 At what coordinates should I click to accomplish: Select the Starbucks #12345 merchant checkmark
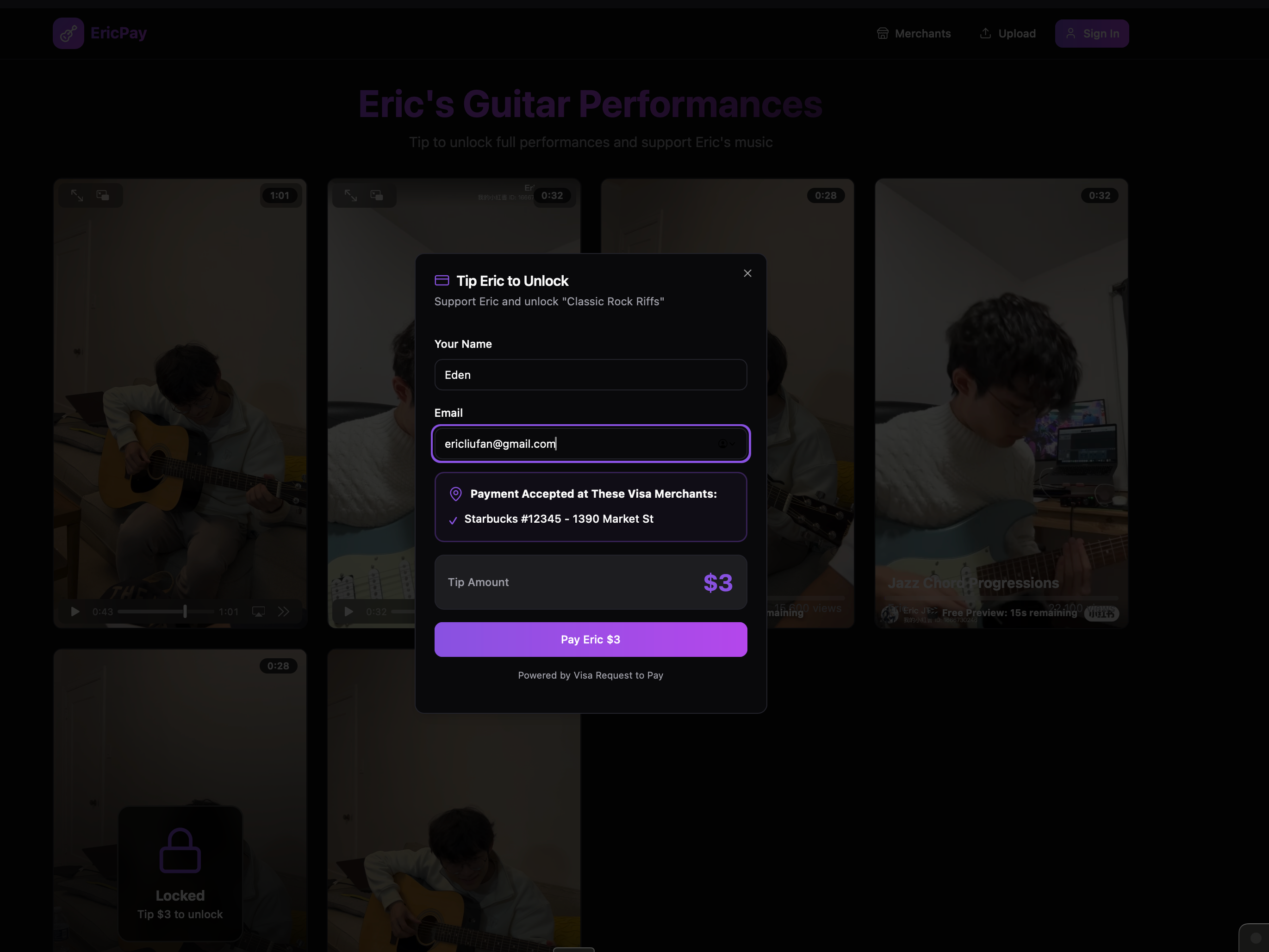point(453,520)
